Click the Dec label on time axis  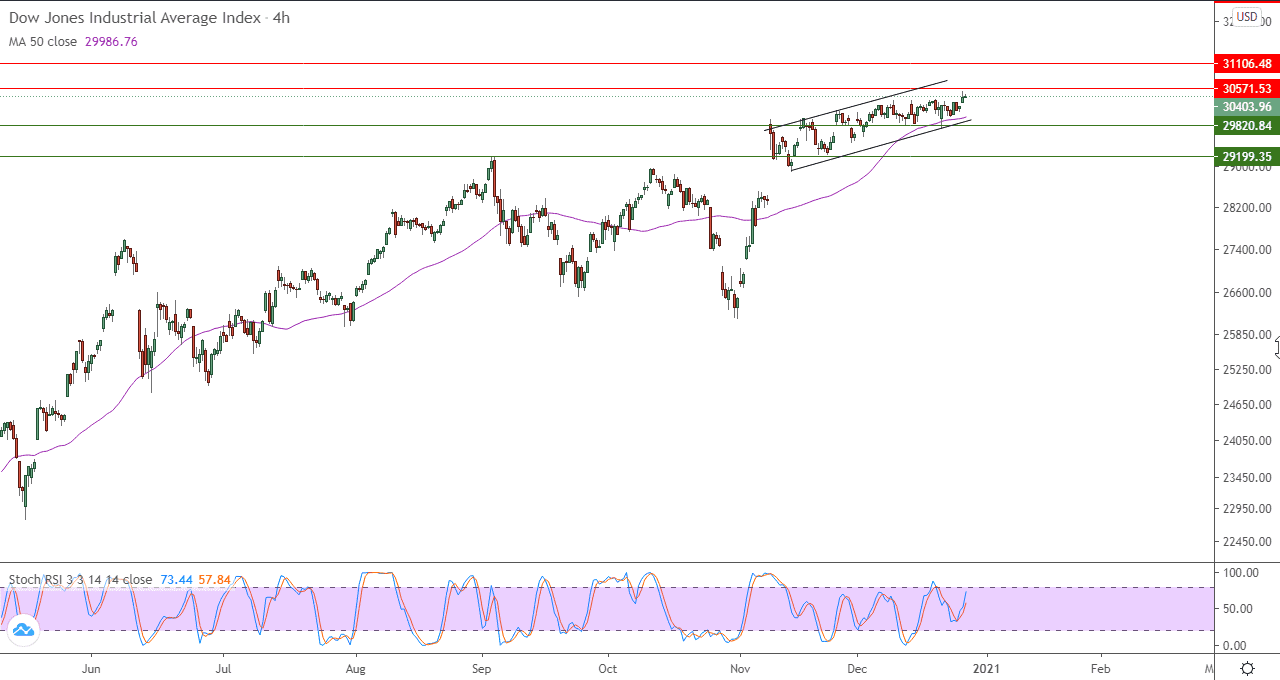[857, 667]
